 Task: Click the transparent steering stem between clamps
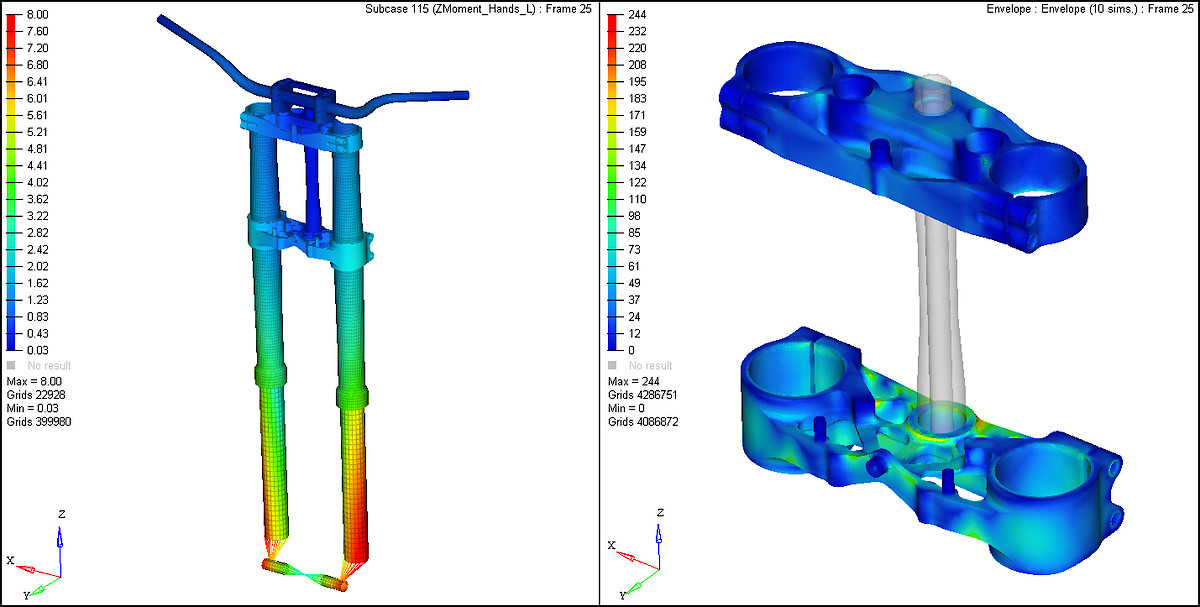coord(936,300)
